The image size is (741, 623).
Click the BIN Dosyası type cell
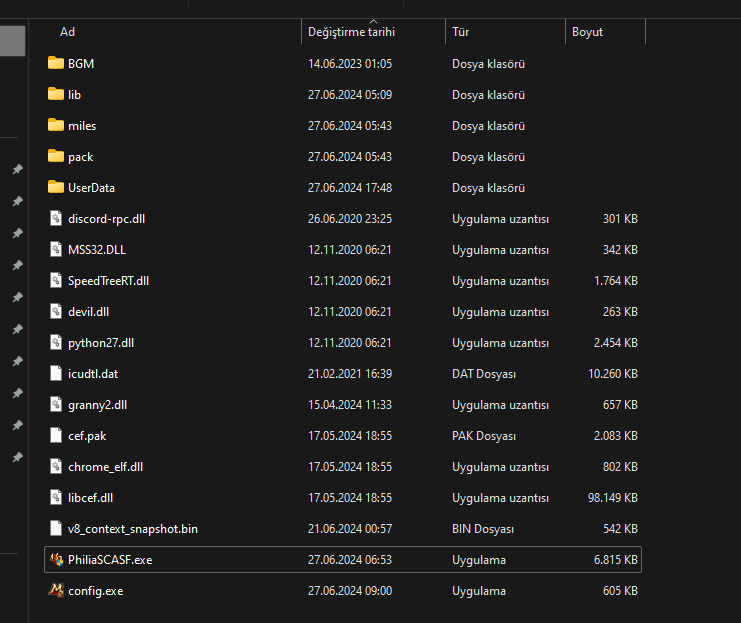coord(483,529)
